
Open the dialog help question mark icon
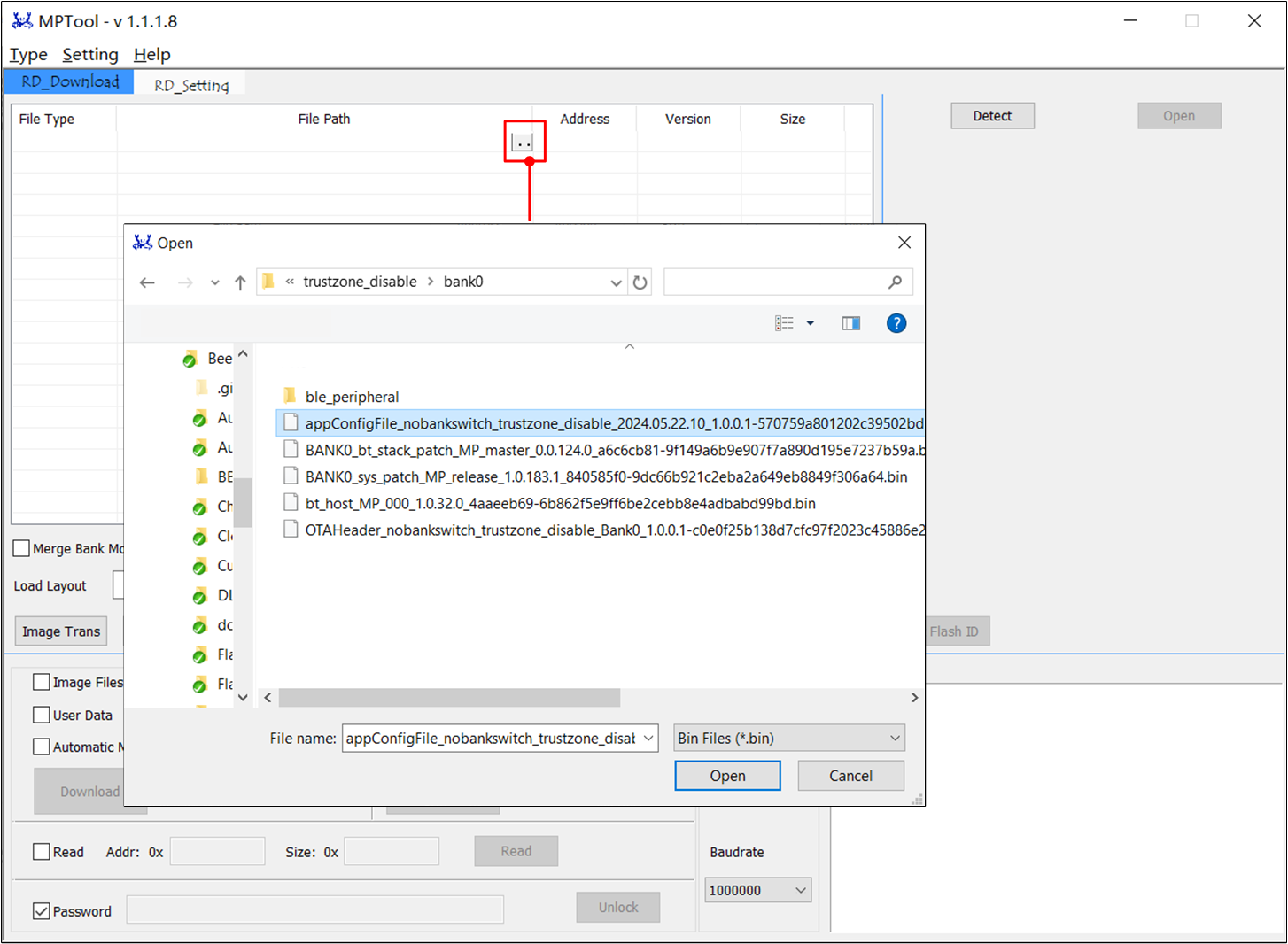[x=896, y=323]
